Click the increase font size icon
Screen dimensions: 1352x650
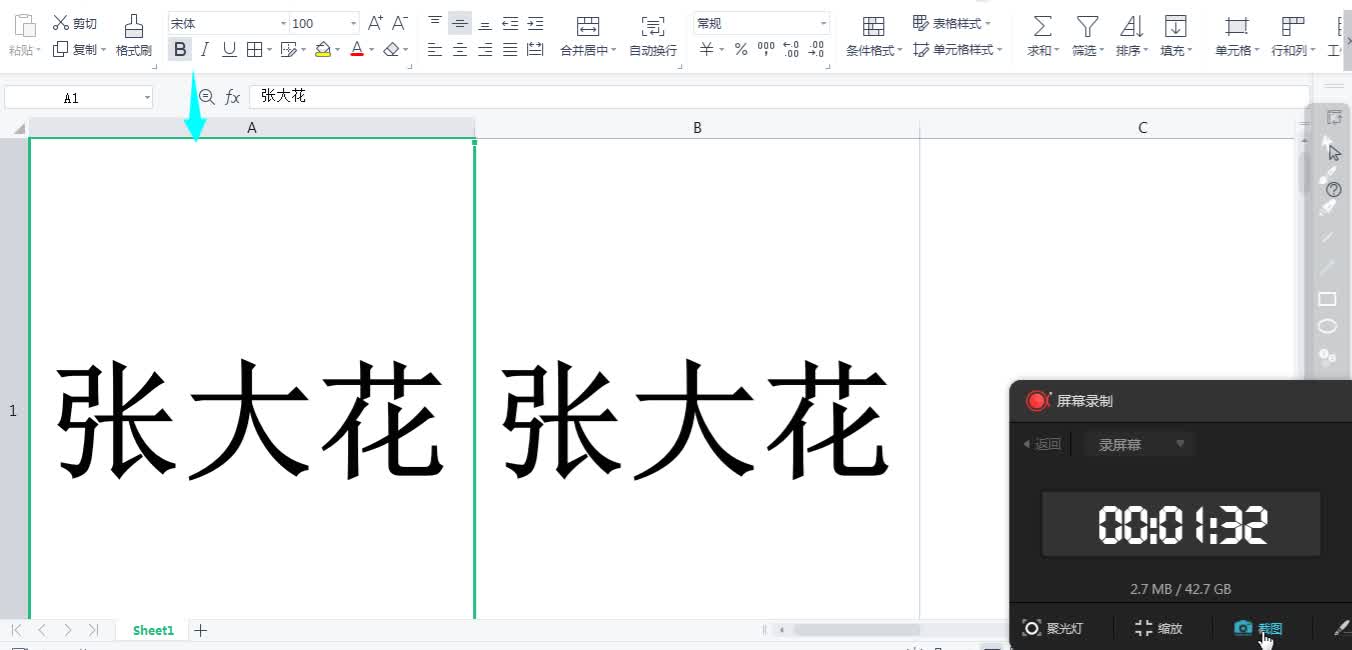(x=375, y=23)
